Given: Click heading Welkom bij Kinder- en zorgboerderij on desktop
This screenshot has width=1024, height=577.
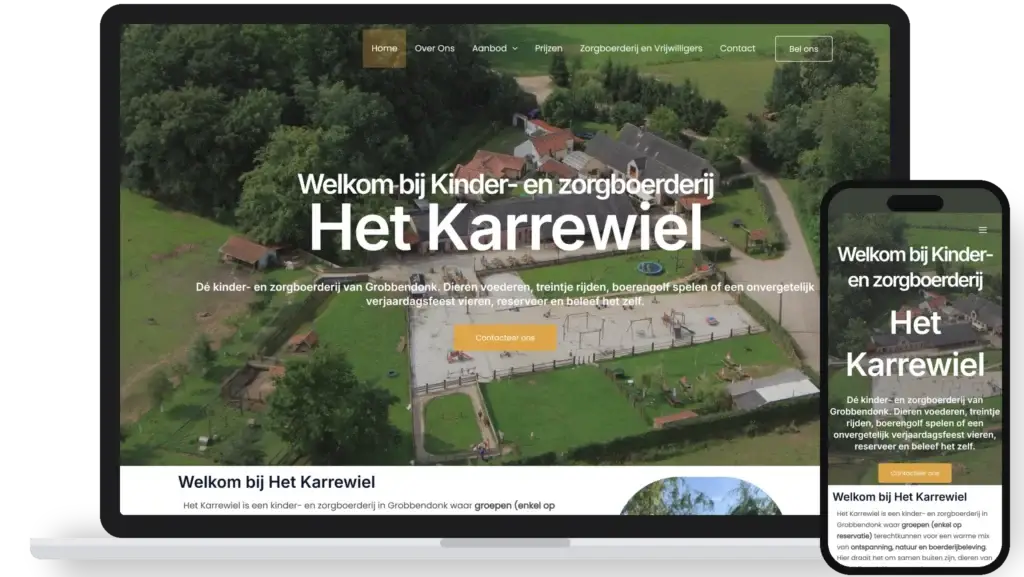Looking at the screenshot, I should pos(505,184).
